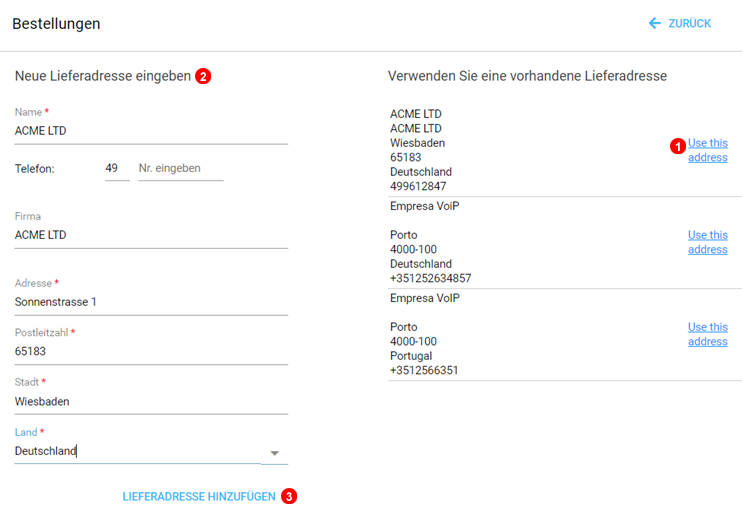This screenshot has height=528, width=743.
Task: Click the red number 1 badge
Action: (677, 146)
